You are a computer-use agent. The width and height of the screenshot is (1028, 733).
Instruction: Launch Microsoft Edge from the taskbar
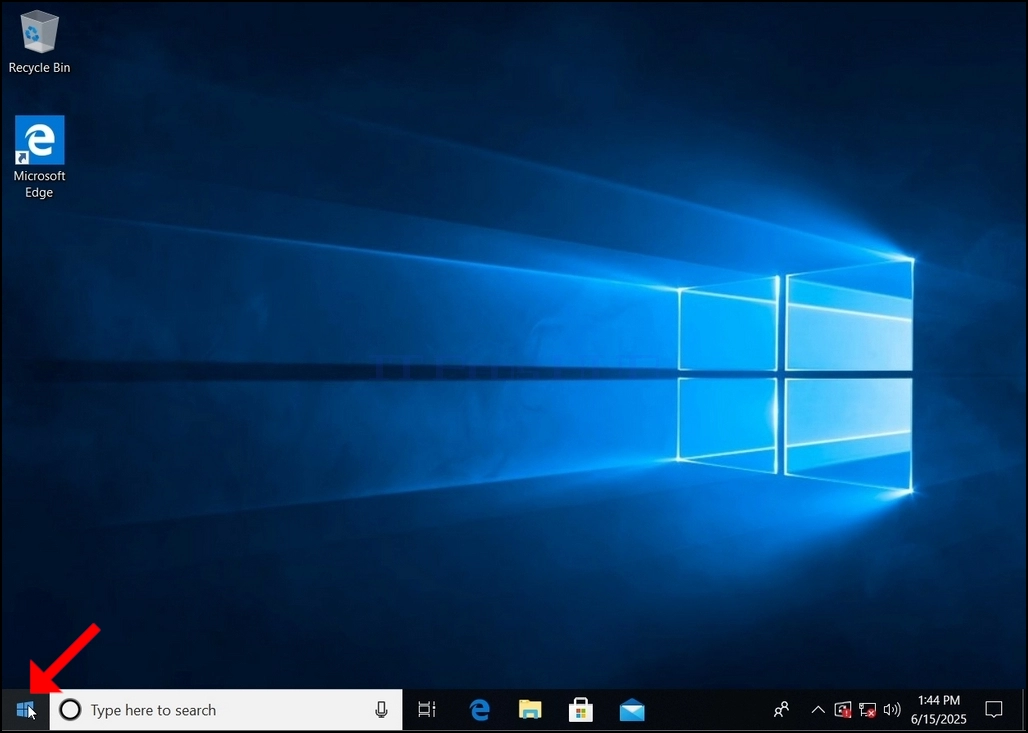[480, 709]
